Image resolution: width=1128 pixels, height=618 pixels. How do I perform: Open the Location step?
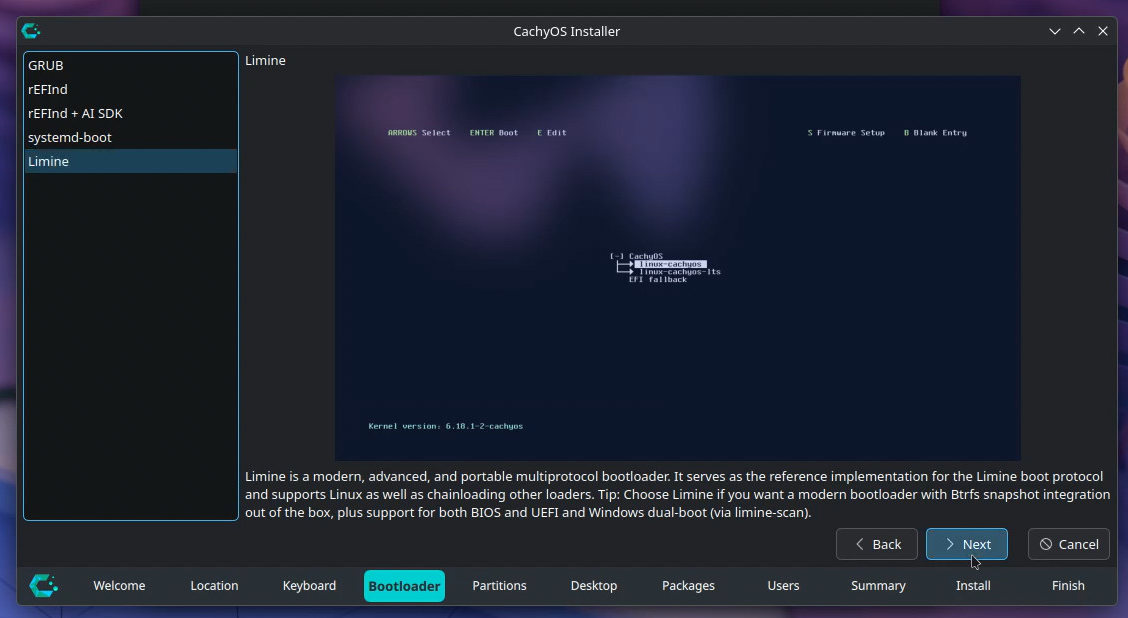tap(214, 586)
